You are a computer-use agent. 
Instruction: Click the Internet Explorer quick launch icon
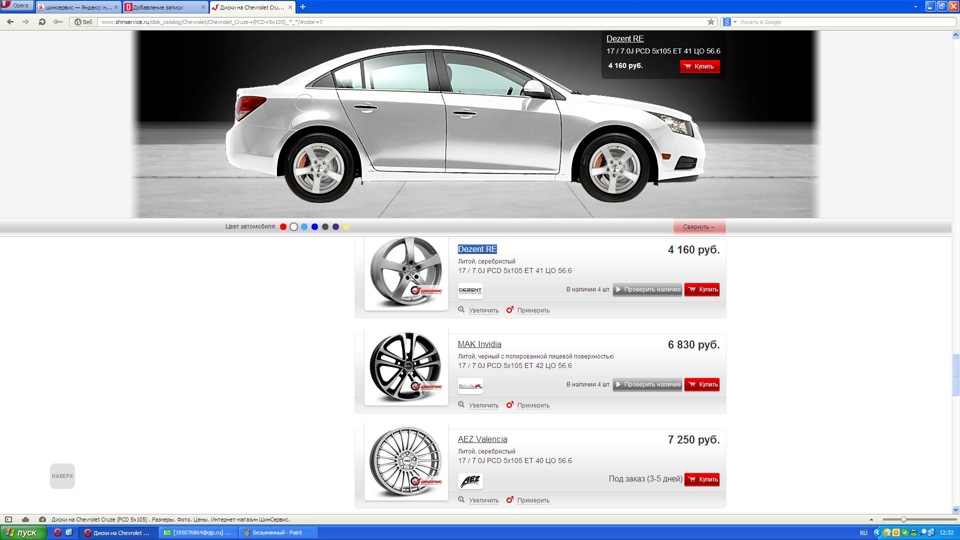(69, 533)
